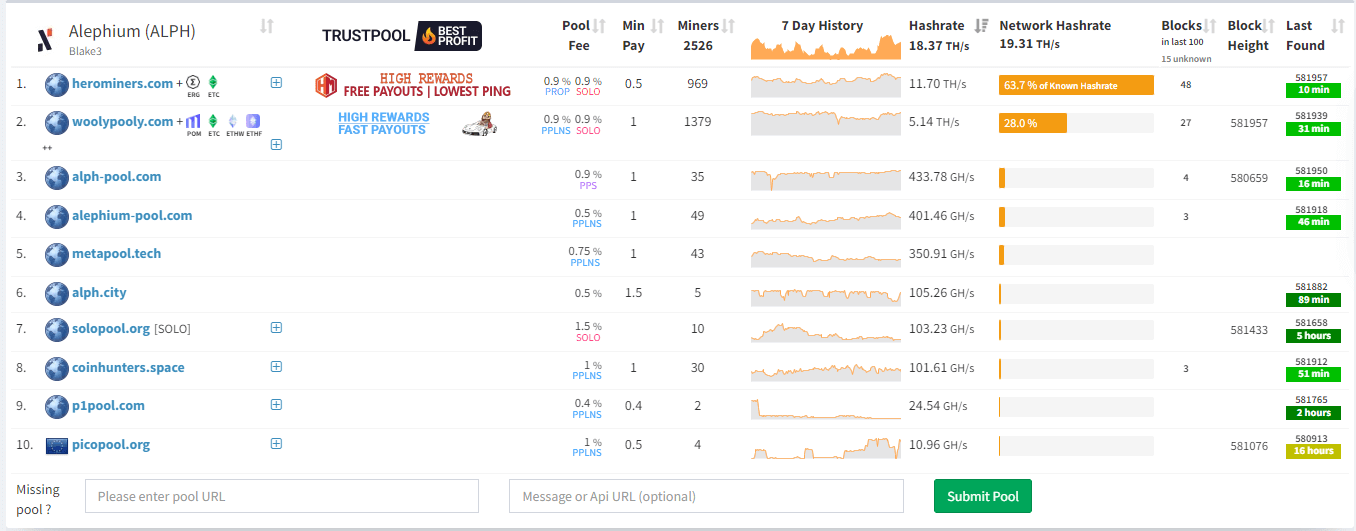This screenshot has width=1356, height=531.
Task: Click the Alephium coin logo icon
Action: 44,40
